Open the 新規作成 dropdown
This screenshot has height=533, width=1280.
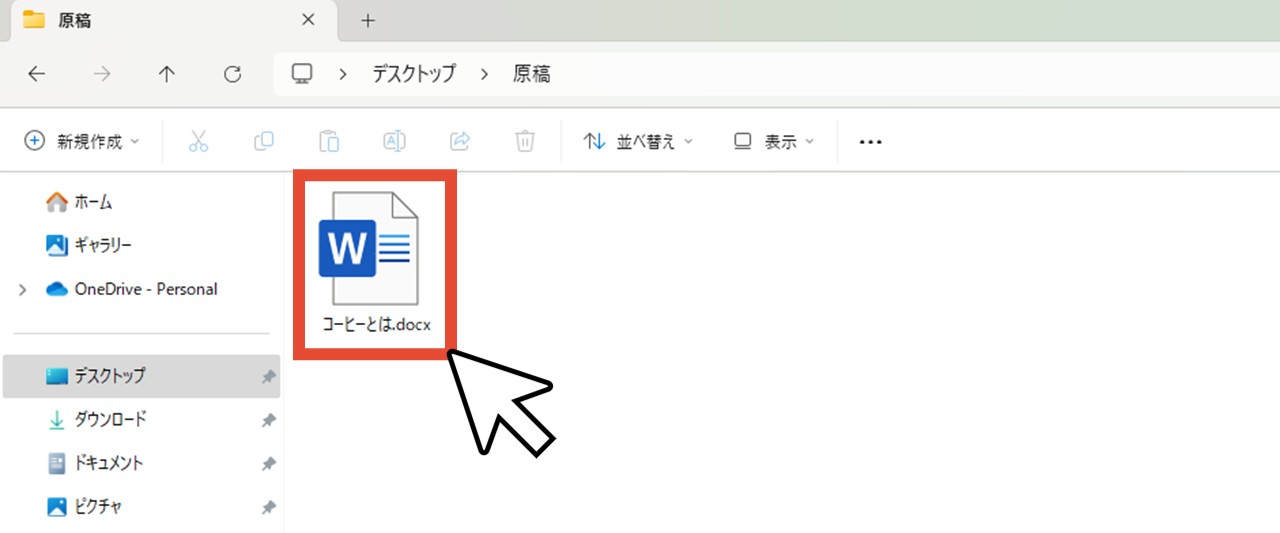(82, 141)
